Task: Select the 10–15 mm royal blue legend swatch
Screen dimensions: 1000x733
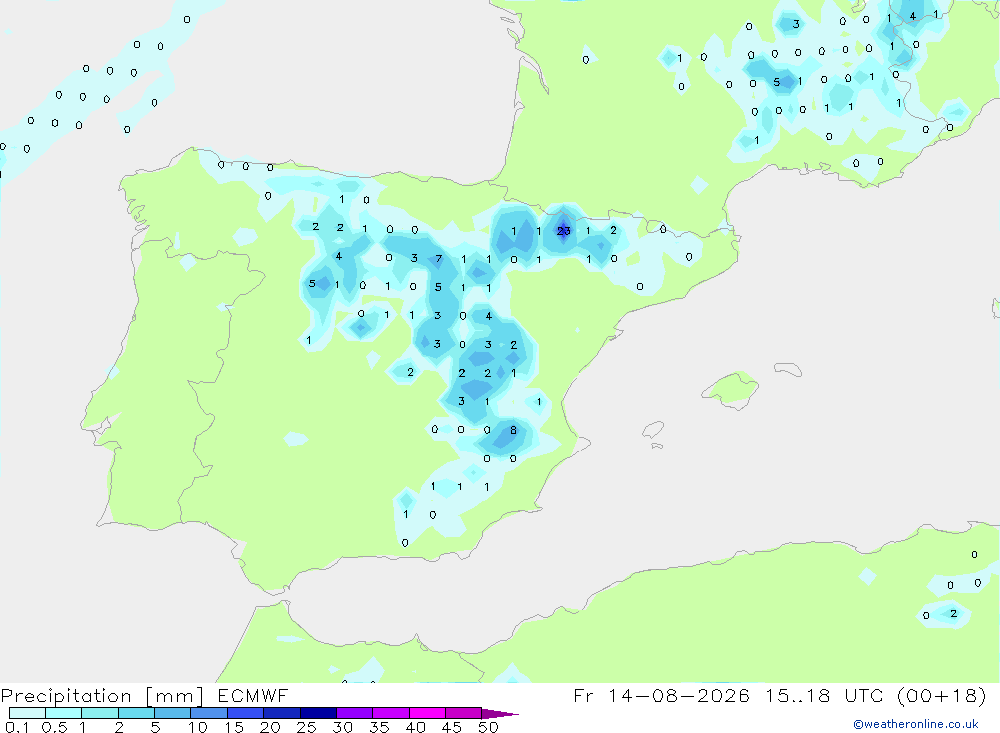Action: tap(209, 713)
